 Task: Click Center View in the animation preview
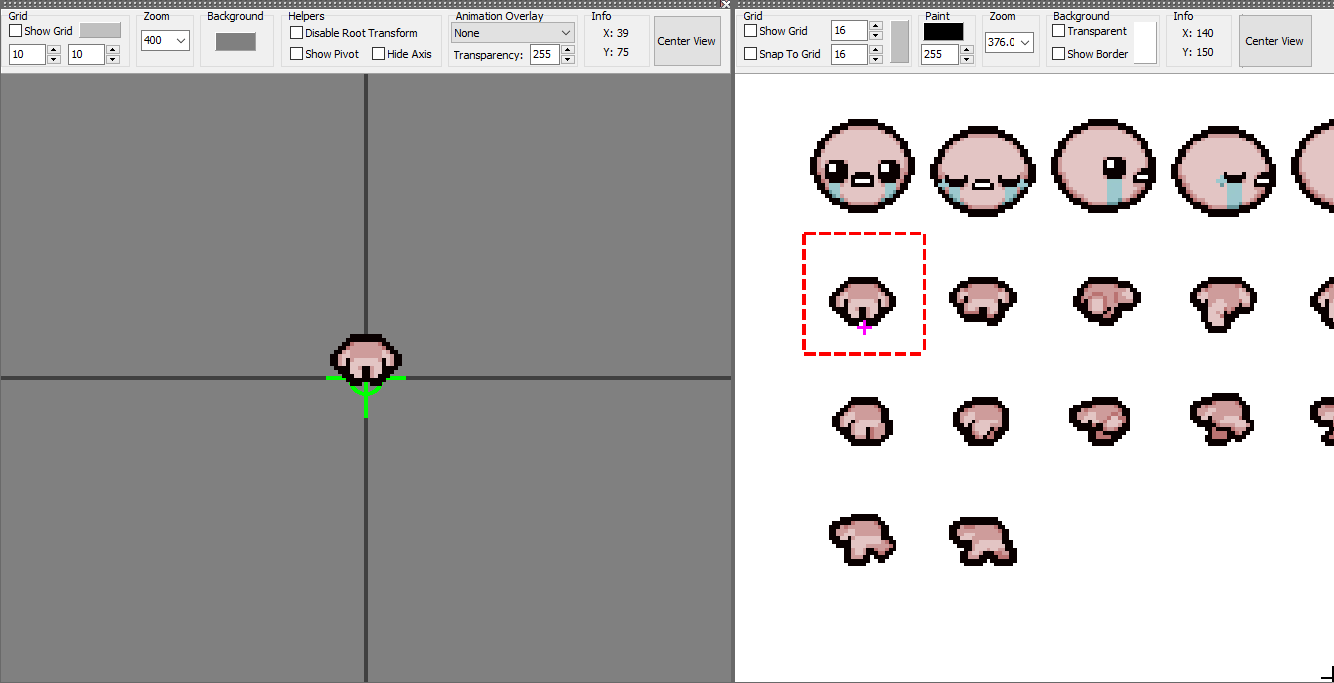click(686, 41)
